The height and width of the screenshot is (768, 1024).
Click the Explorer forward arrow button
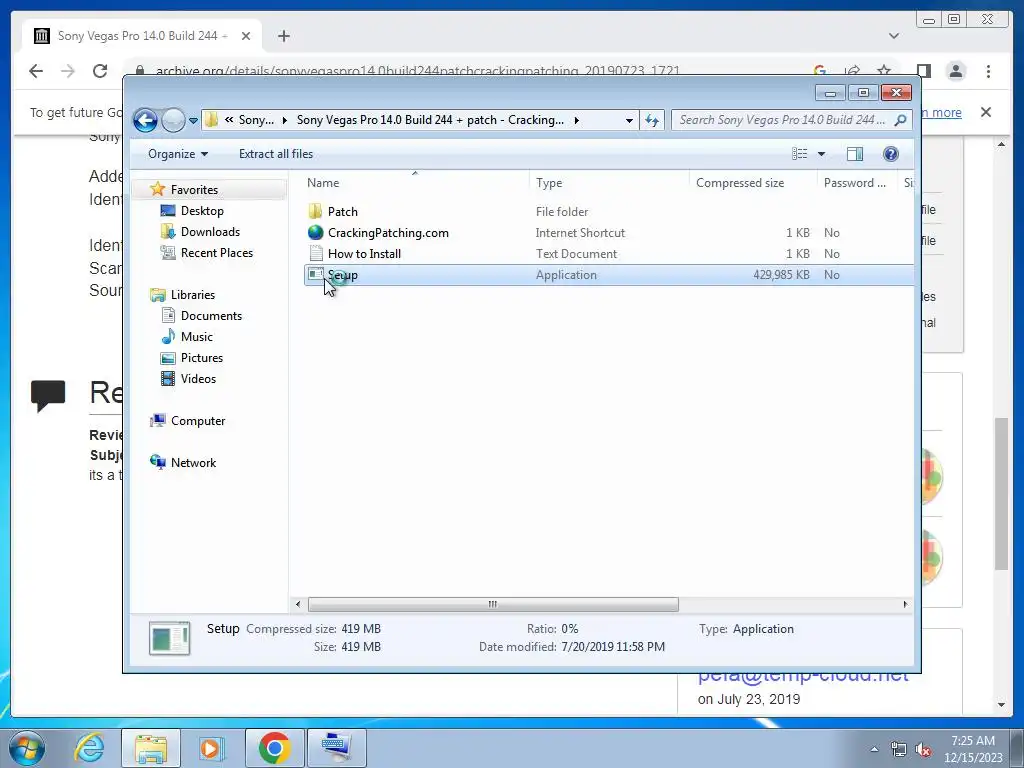[x=173, y=120]
